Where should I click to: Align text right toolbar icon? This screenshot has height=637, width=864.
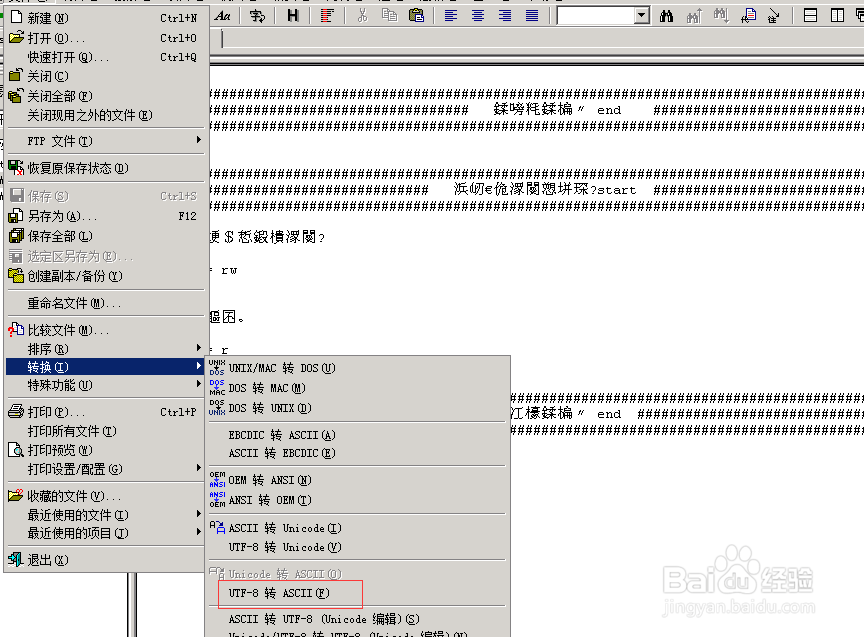505,15
